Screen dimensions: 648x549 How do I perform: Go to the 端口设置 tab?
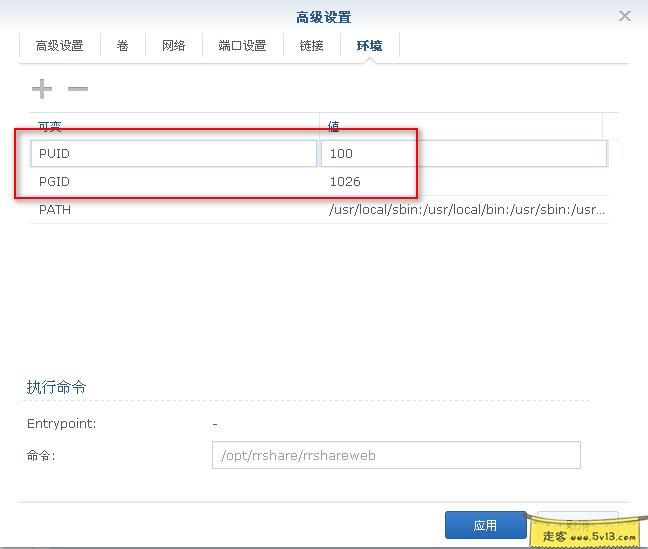click(x=242, y=45)
